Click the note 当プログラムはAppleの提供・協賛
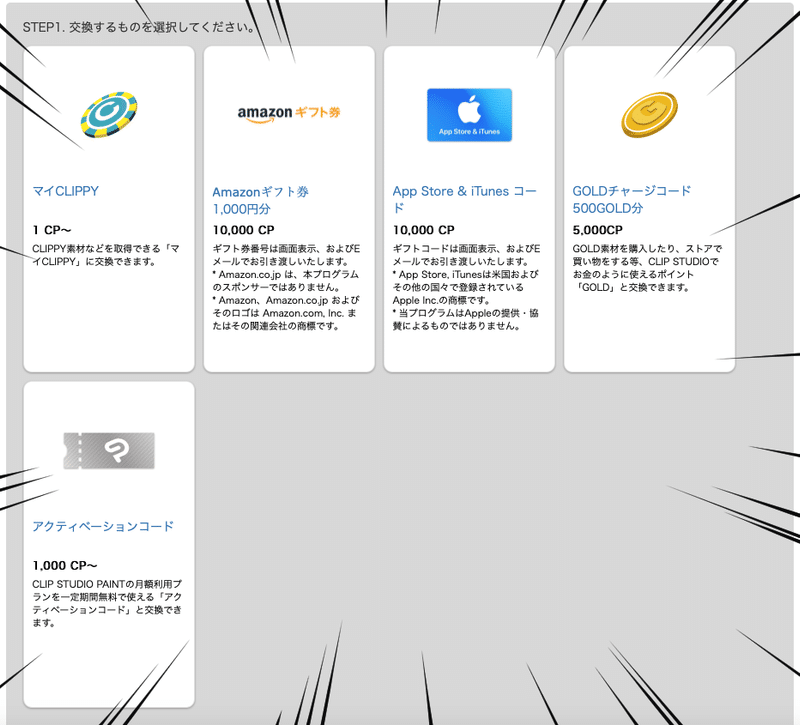The height and width of the screenshot is (725, 800). coord(465,319)
